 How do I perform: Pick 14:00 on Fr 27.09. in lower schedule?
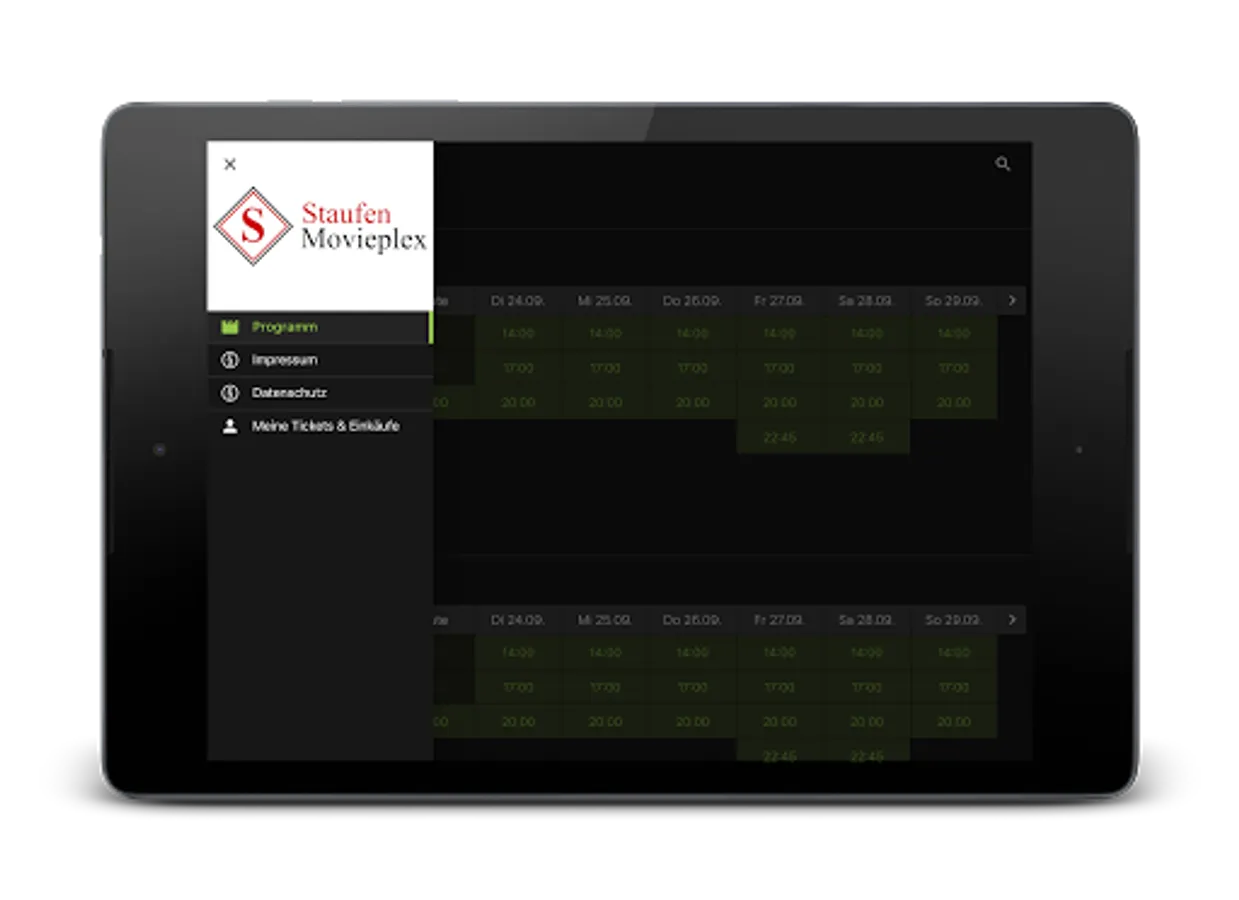[779, 652]
